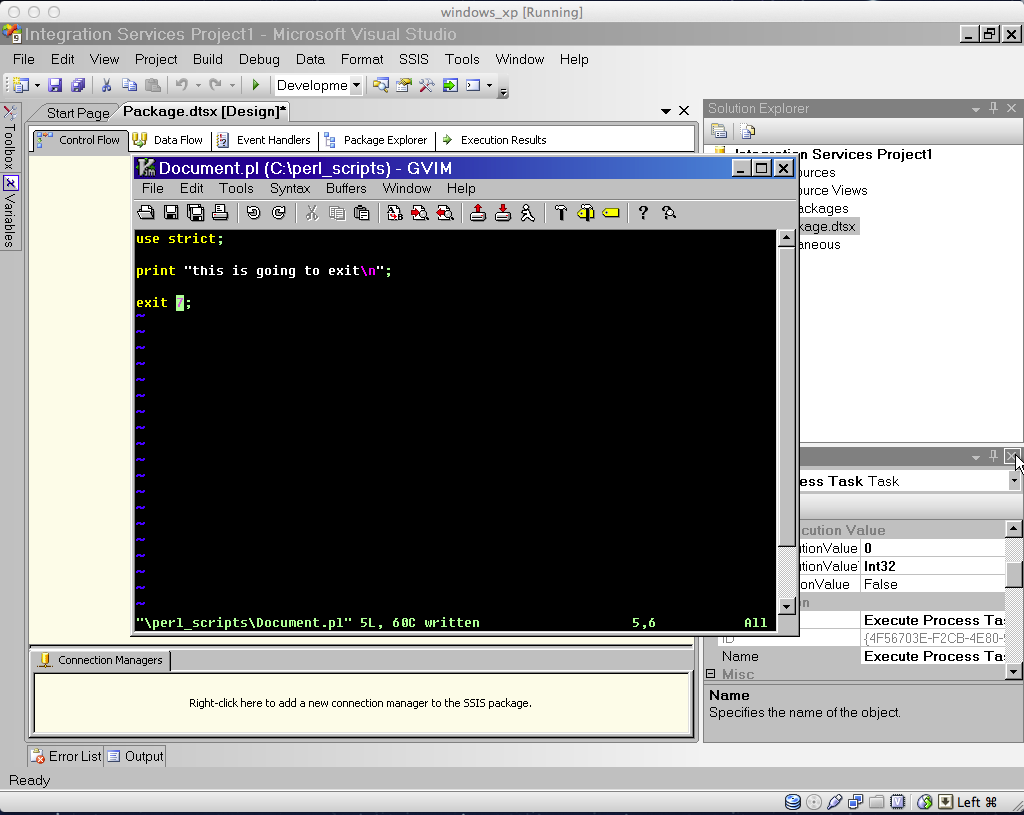Open the document tab list dropdown arrow
The width and height of the screenshot is (1024, 815).
(666, 111)
